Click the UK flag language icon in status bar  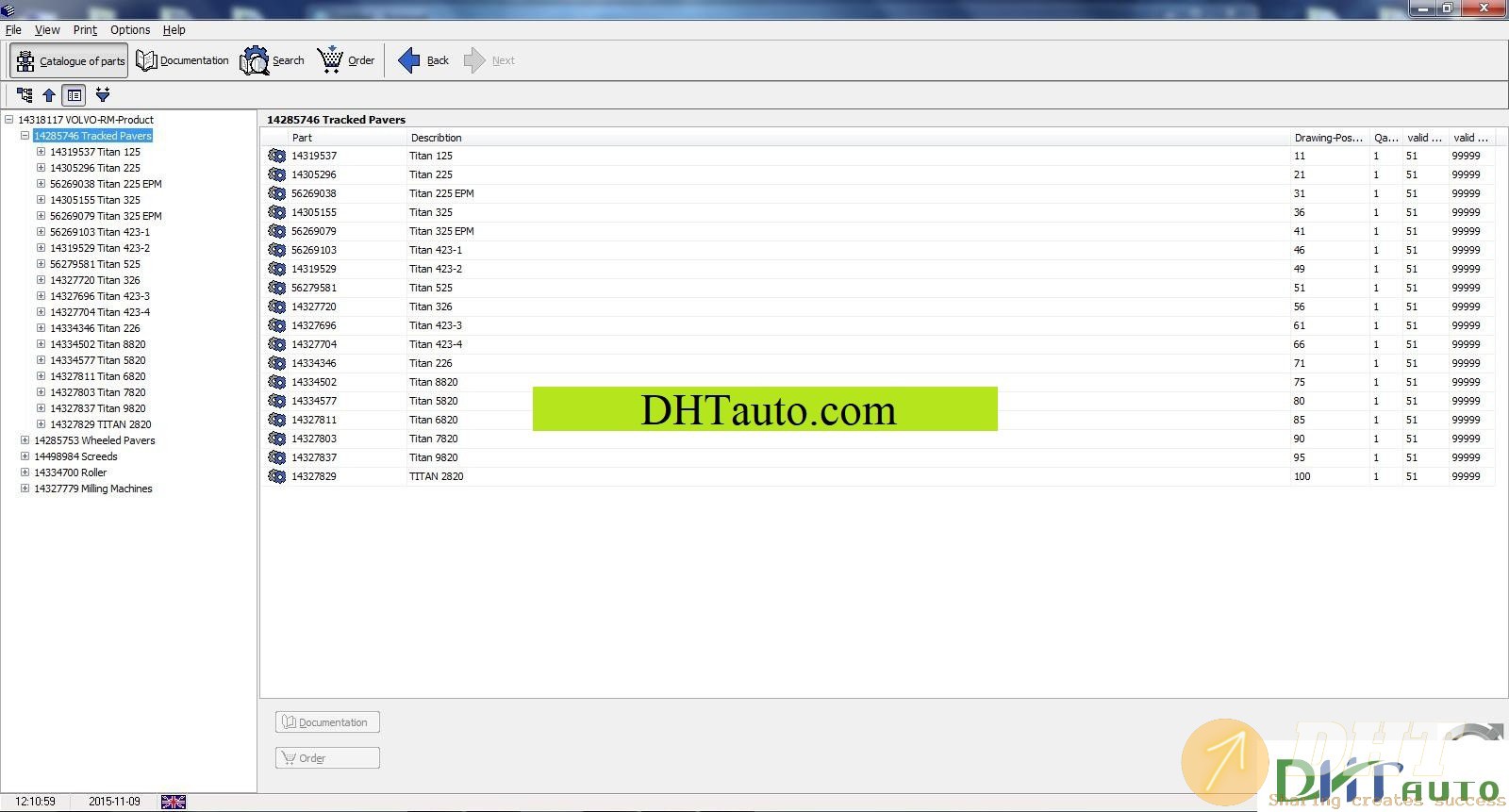coord(174,802)
